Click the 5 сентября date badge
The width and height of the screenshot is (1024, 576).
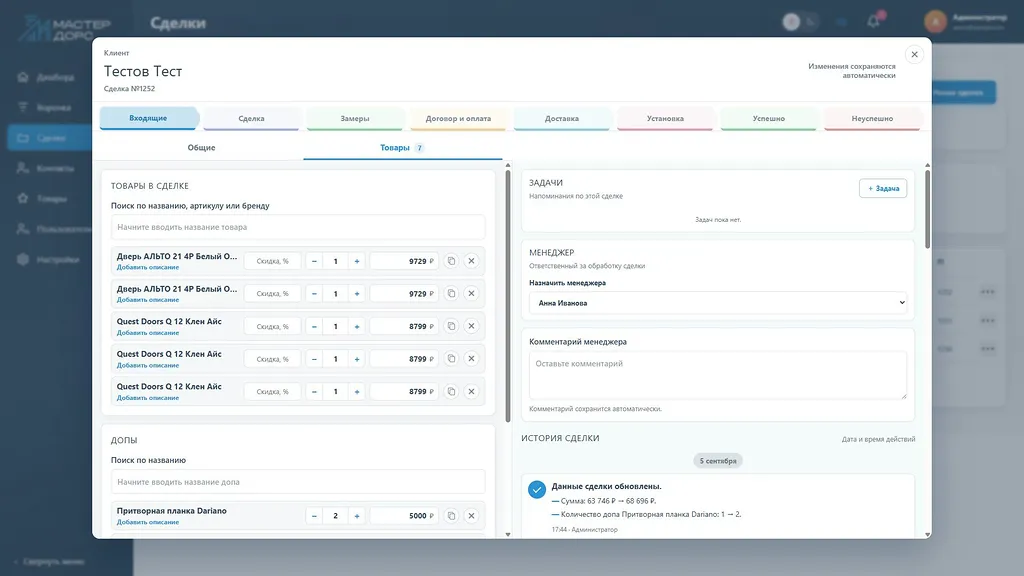point(718,461)
